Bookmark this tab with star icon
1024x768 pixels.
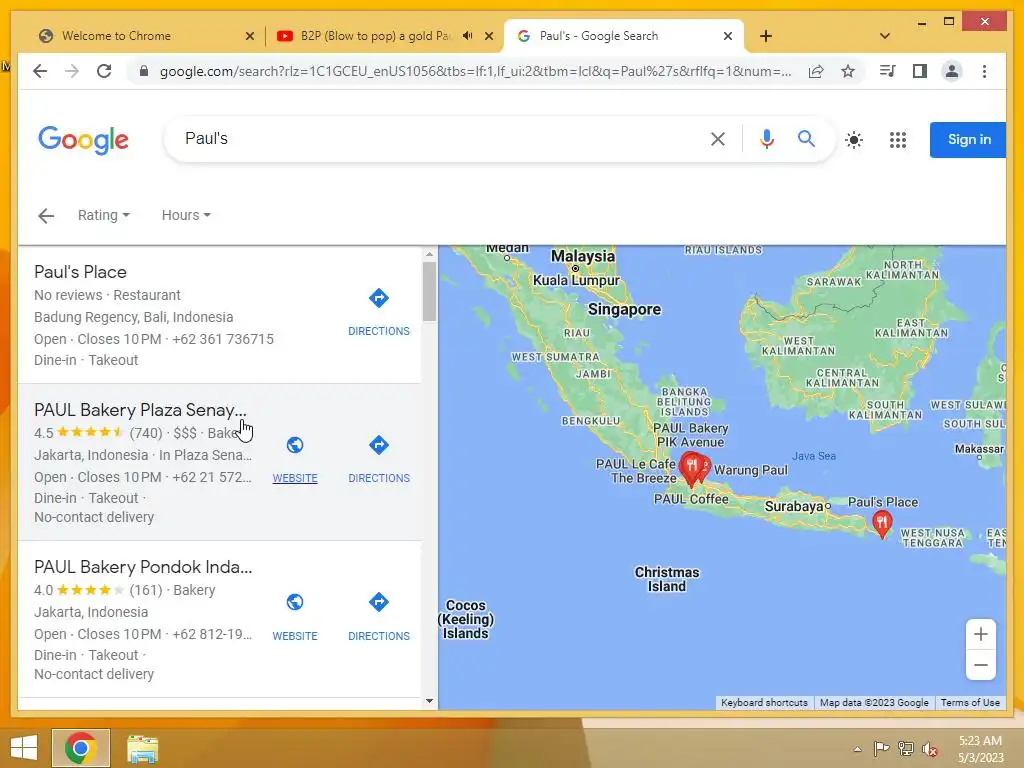[x=848, y=71]
